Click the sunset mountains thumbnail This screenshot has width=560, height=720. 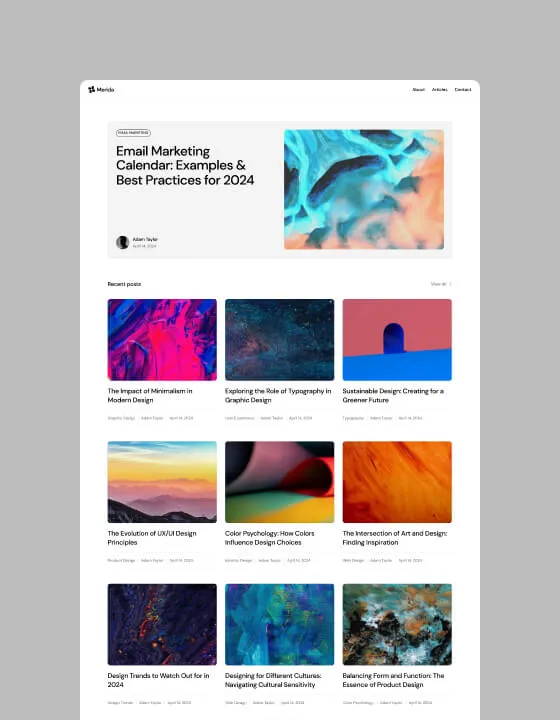click(x=162, y=482)
